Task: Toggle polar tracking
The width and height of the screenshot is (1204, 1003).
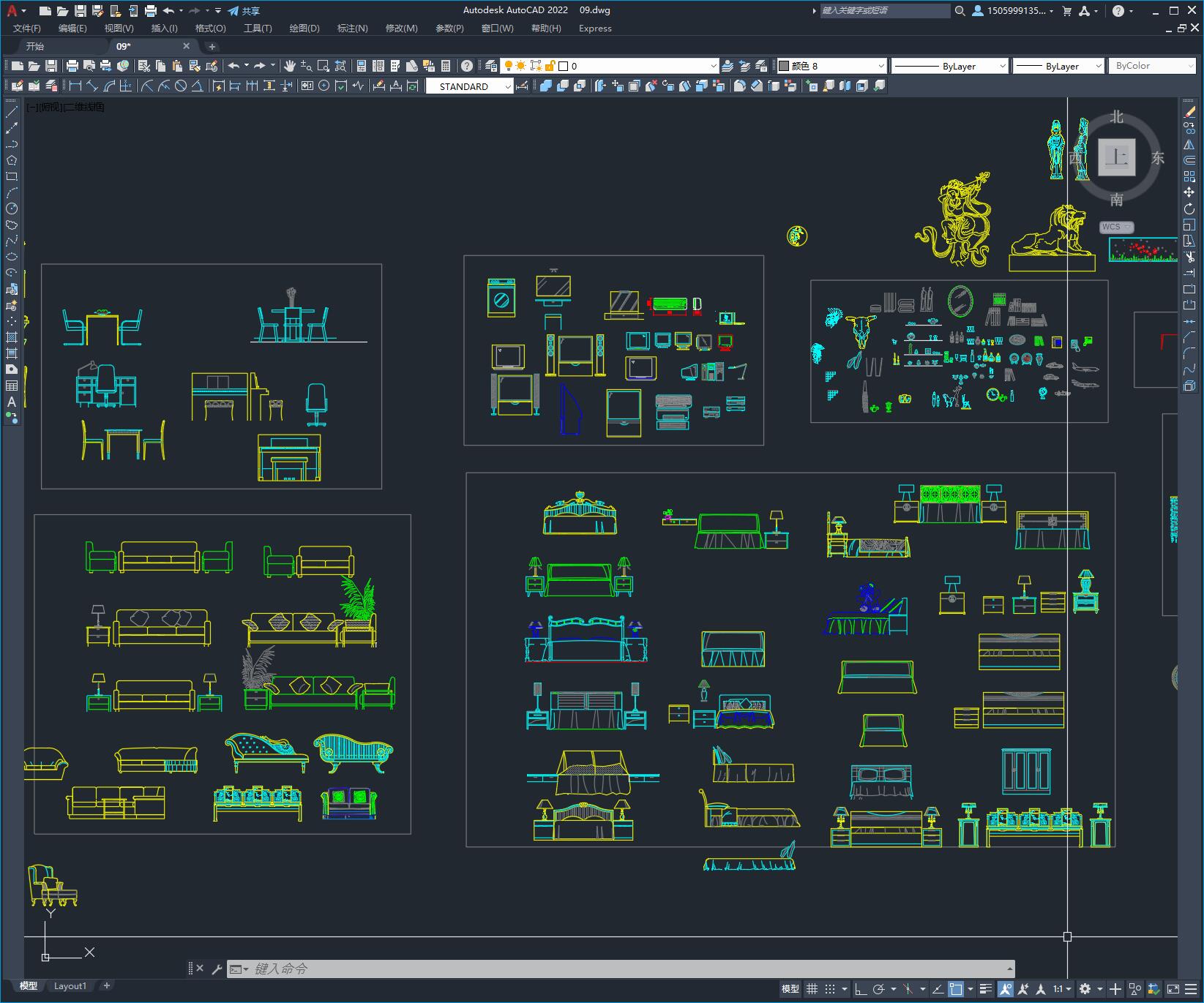Action: 879,989
